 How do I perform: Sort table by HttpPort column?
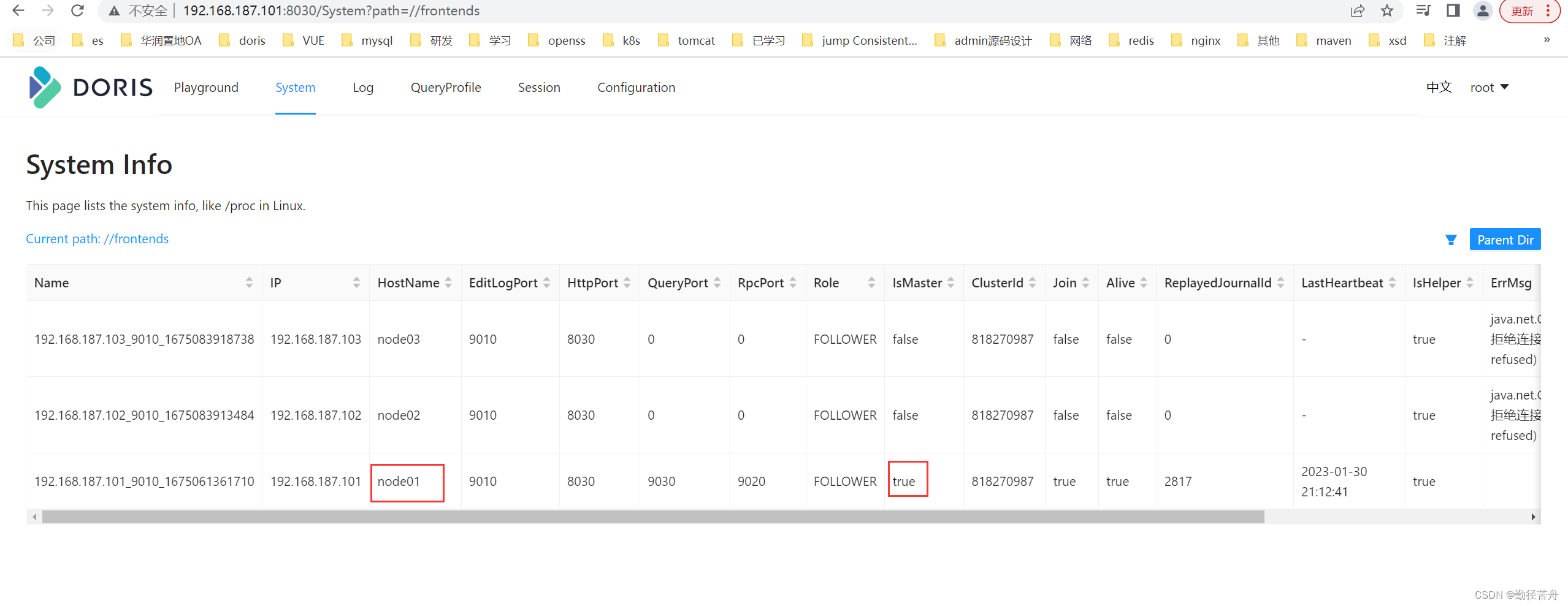[627, 282]
